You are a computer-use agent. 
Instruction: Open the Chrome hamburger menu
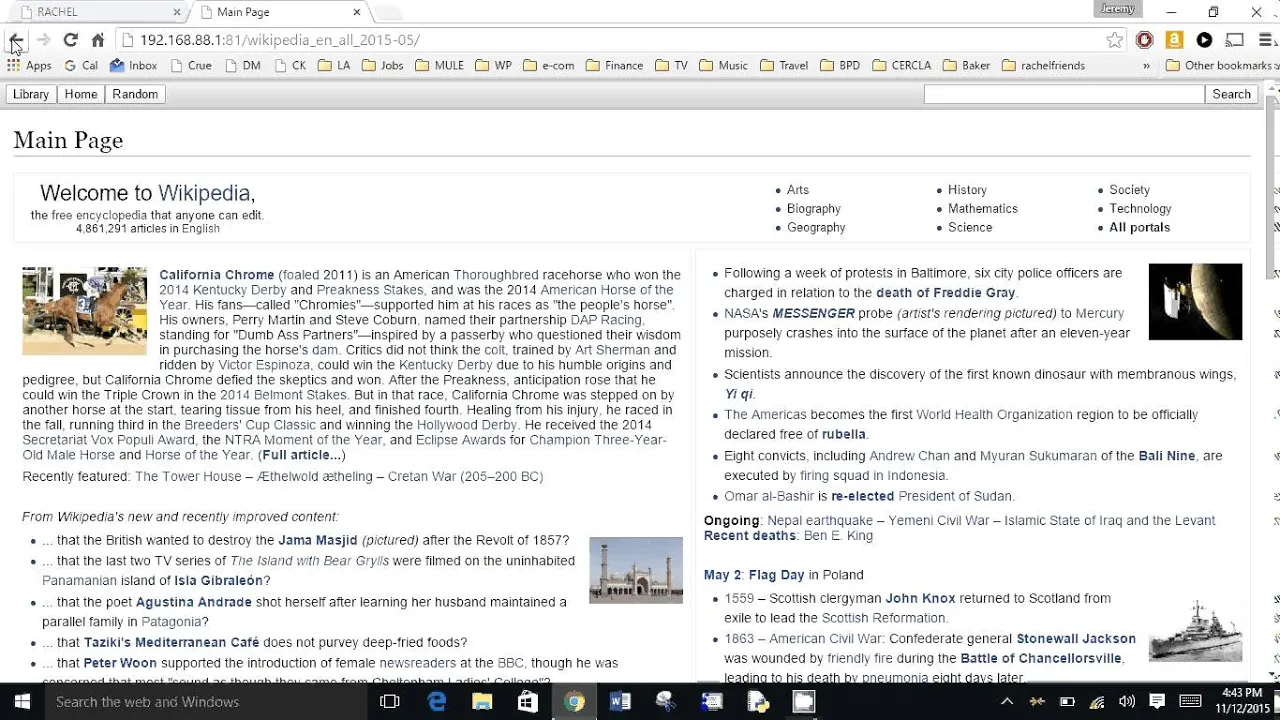click(x=1266, y=40)
